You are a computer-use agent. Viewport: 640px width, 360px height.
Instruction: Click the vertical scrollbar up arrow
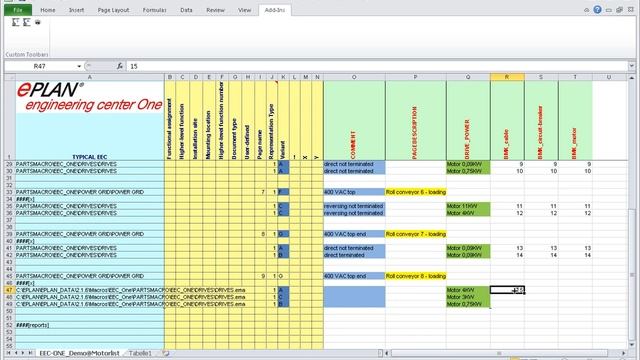(x=631, y=78)
